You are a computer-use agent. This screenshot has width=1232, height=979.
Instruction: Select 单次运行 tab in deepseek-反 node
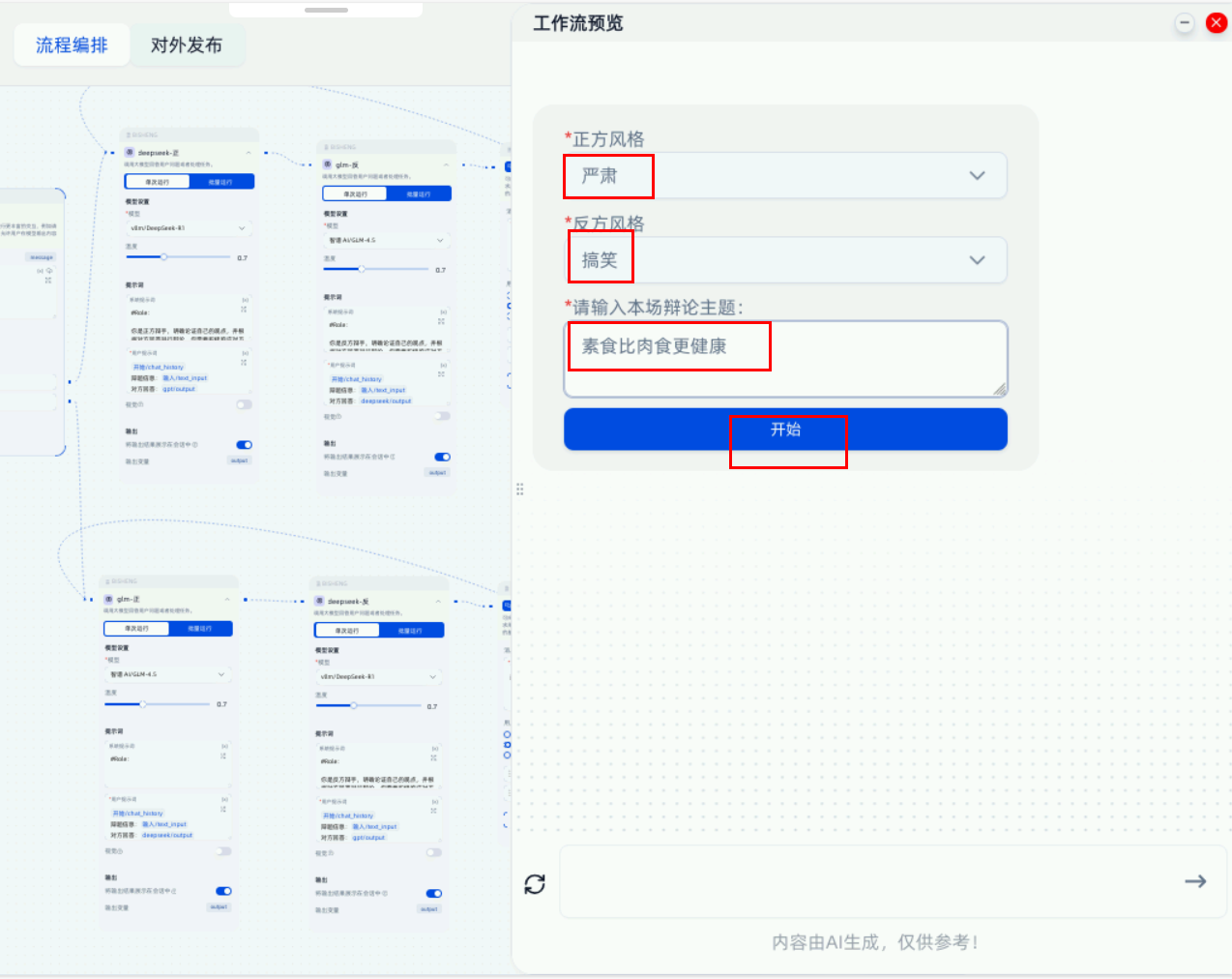tap(347, 631)
